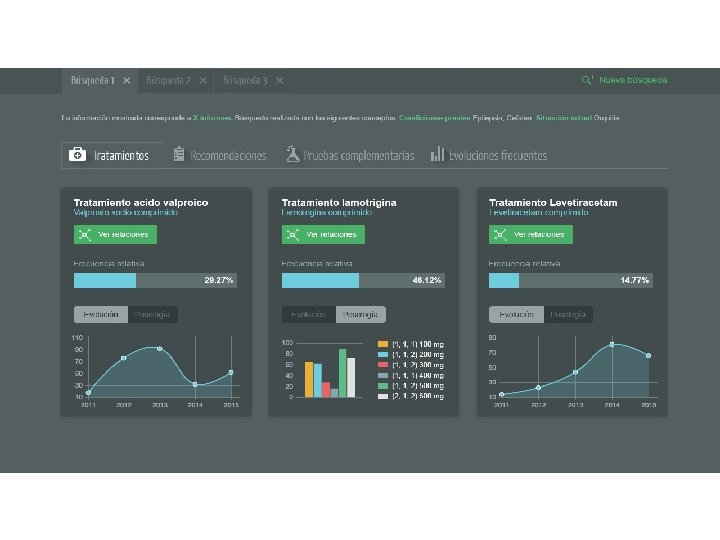Viewport: 720px width, 540px height.
Task: Toggle Evolución for lamotrigina card
Action: pos(309,315)
